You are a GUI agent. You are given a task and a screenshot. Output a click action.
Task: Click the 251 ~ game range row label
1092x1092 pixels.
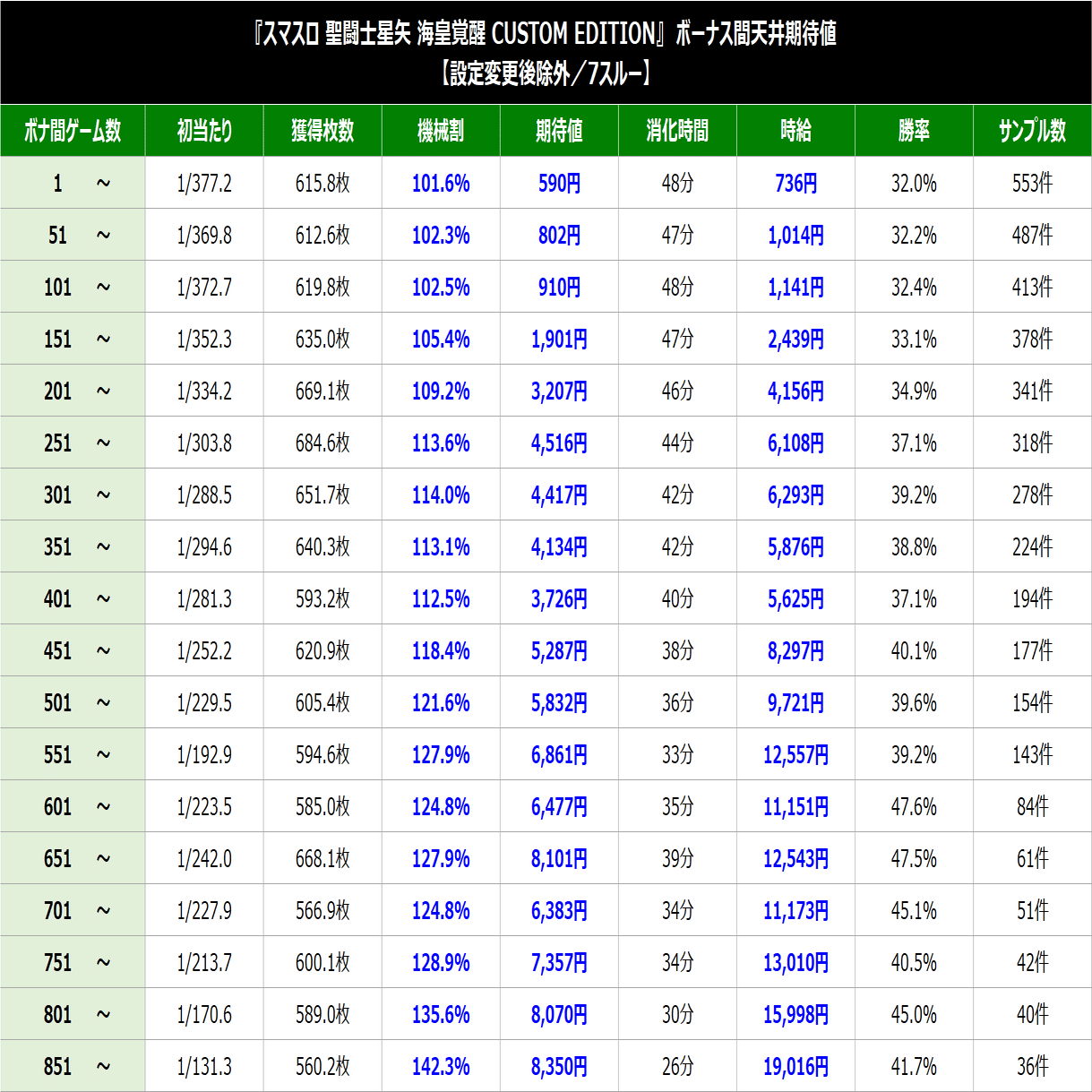[x=73, y=443]
